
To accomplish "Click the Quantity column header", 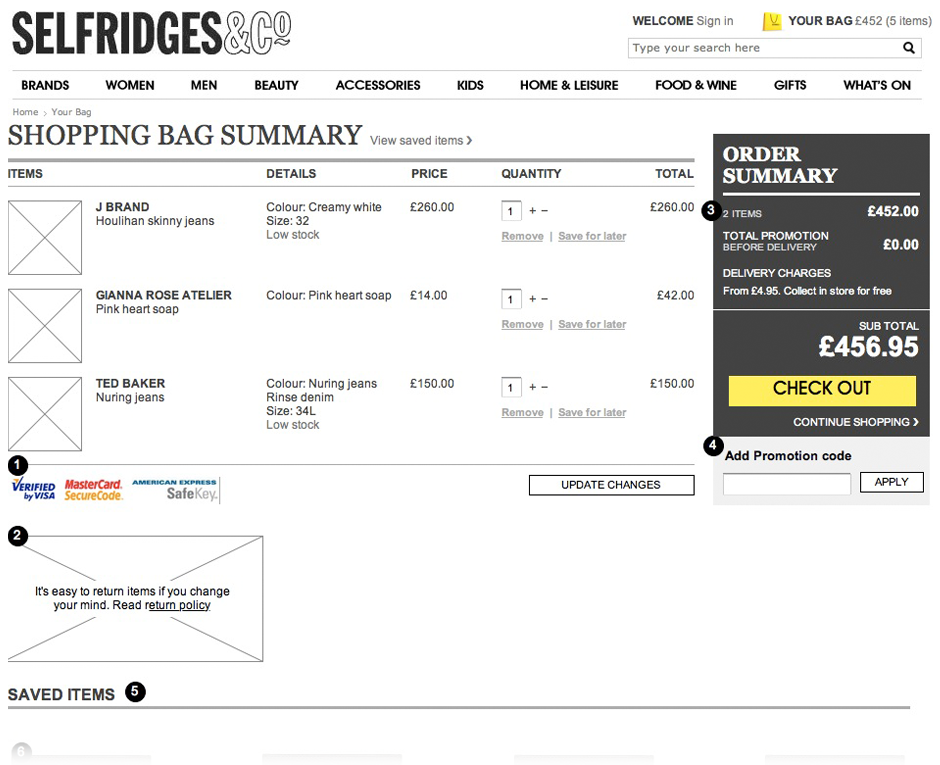I will point(531,173).
